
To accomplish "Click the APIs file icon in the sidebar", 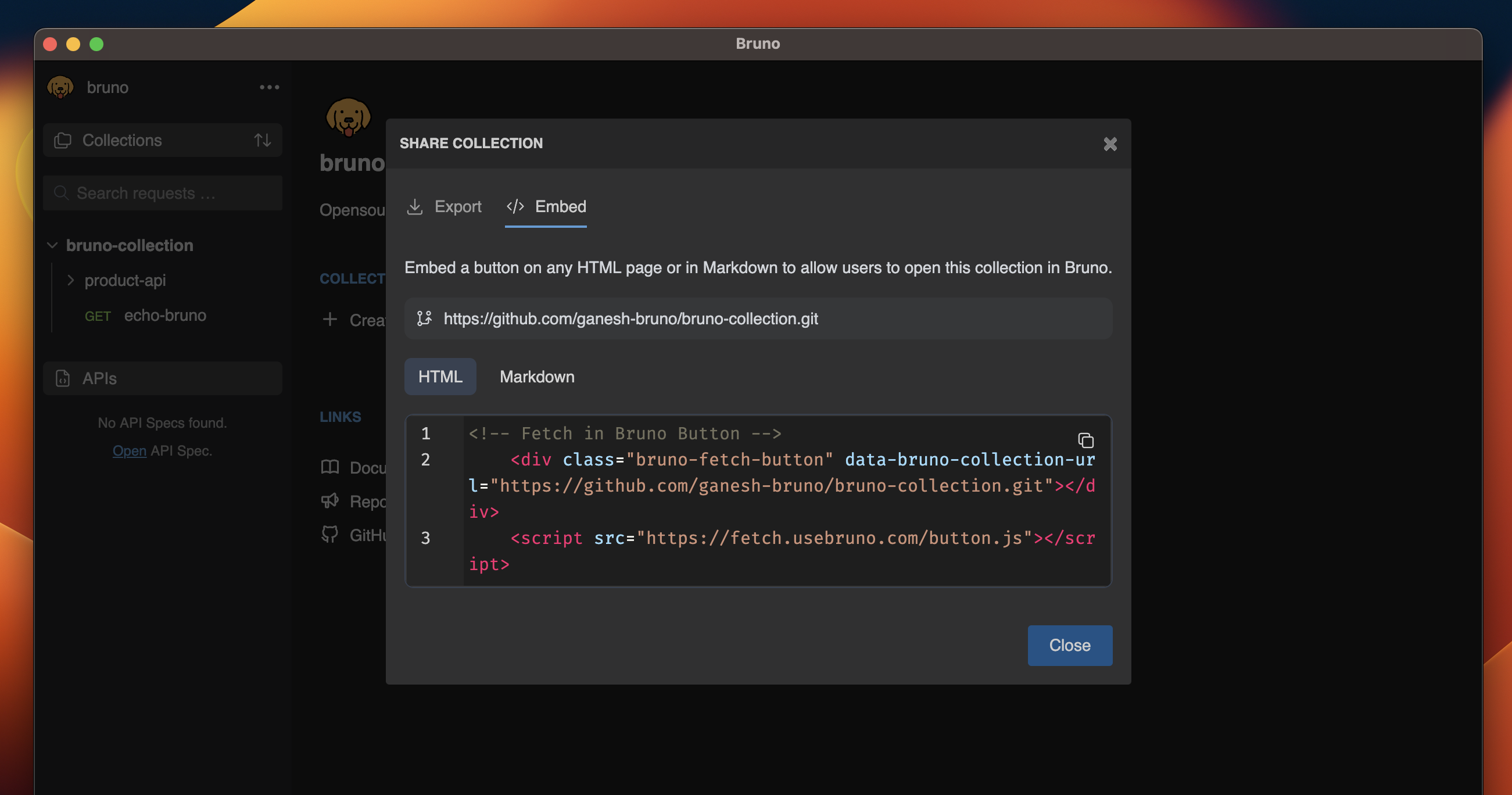I will point(63,378).
